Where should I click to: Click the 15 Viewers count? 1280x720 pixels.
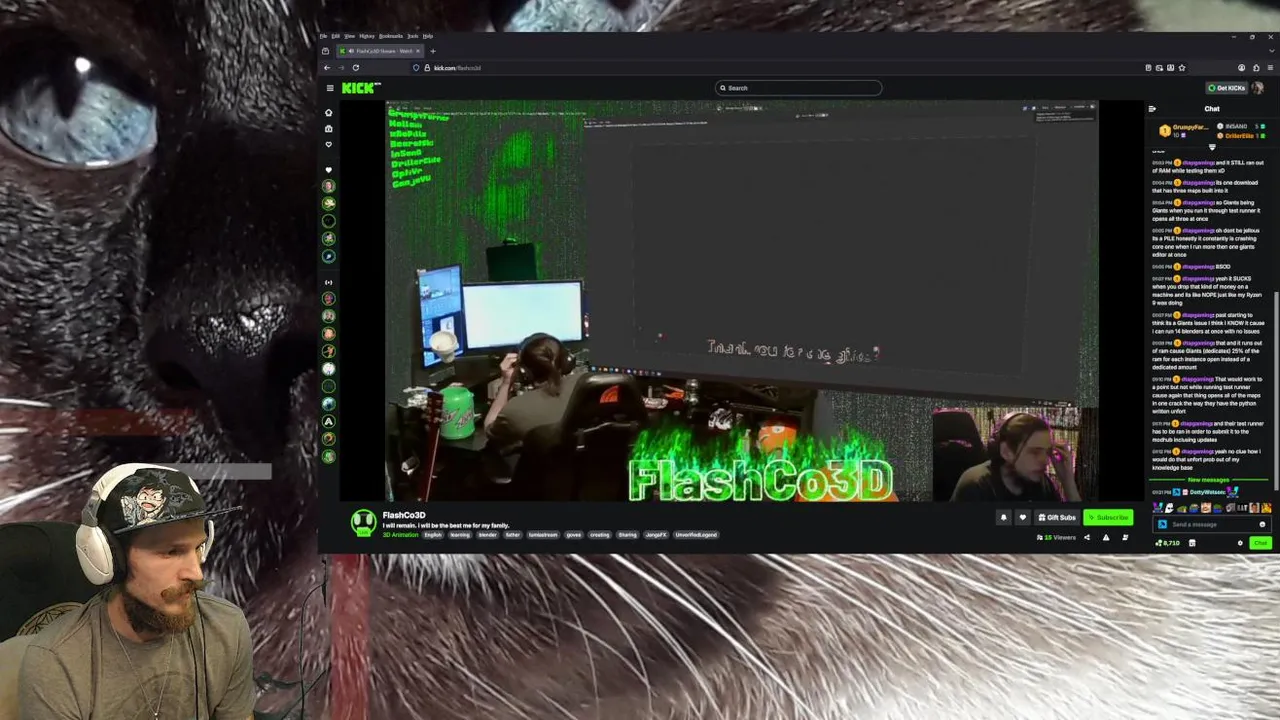tap(1057, 537)
